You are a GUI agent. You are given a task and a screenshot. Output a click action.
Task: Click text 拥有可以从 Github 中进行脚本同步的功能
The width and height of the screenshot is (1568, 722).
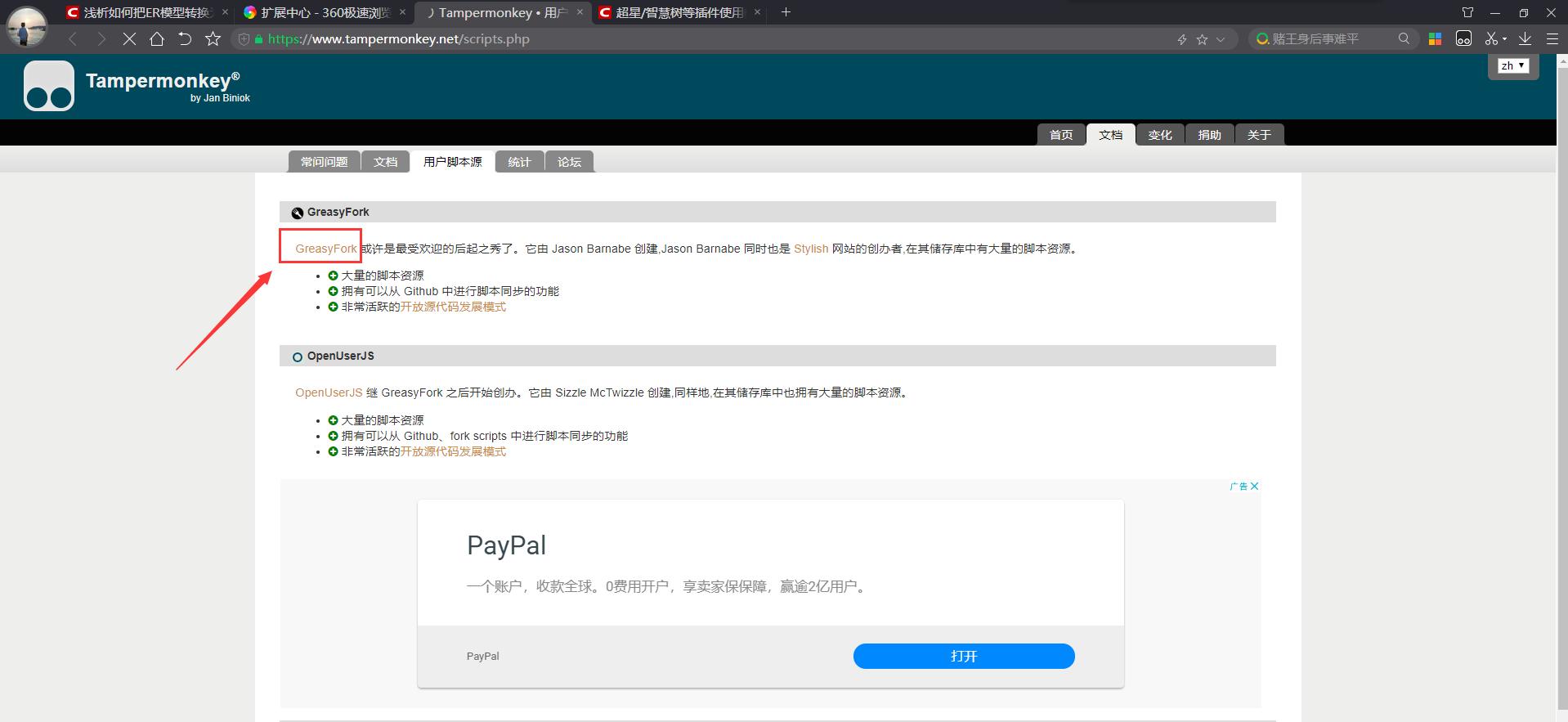pos(450,291)
